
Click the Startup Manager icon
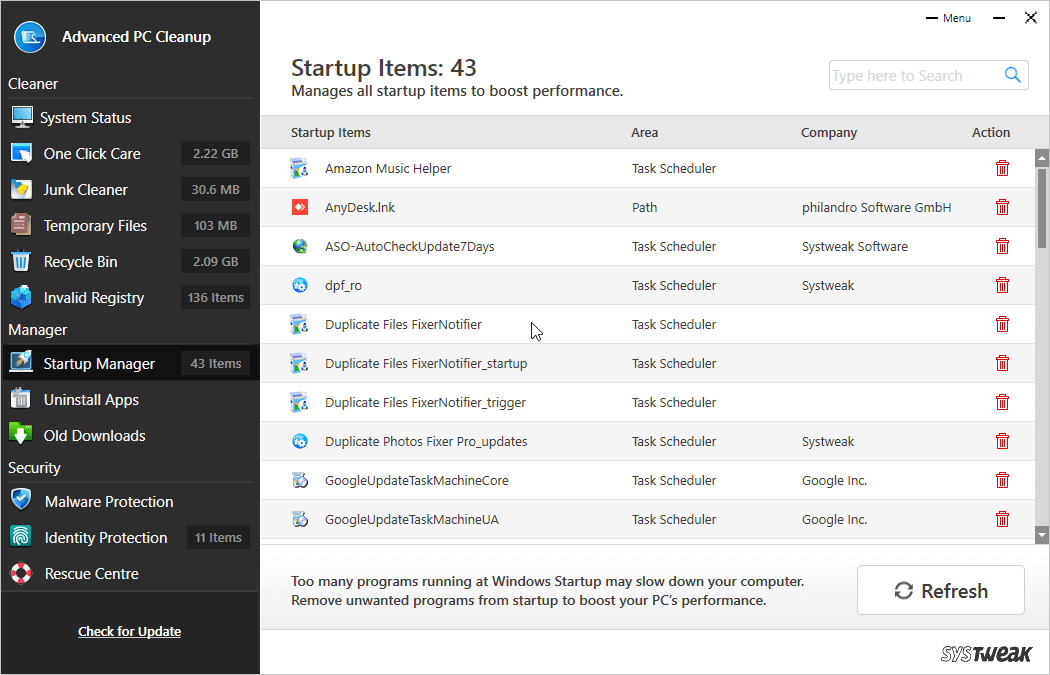[21, 363]
